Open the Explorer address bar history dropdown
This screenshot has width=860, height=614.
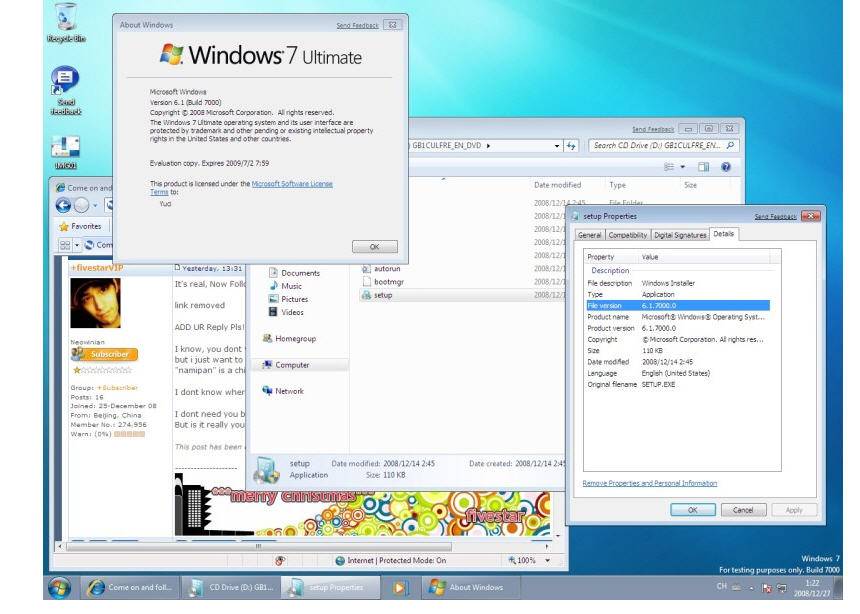557,146
